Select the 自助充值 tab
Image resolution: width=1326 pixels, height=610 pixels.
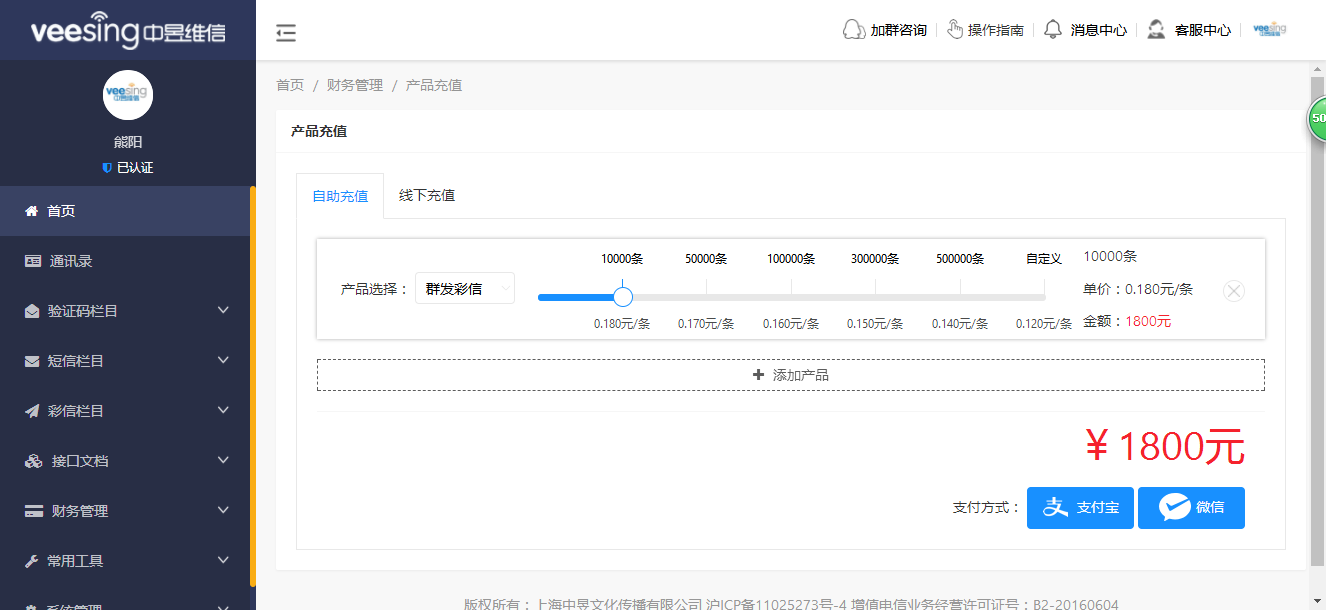coord(340,195)
